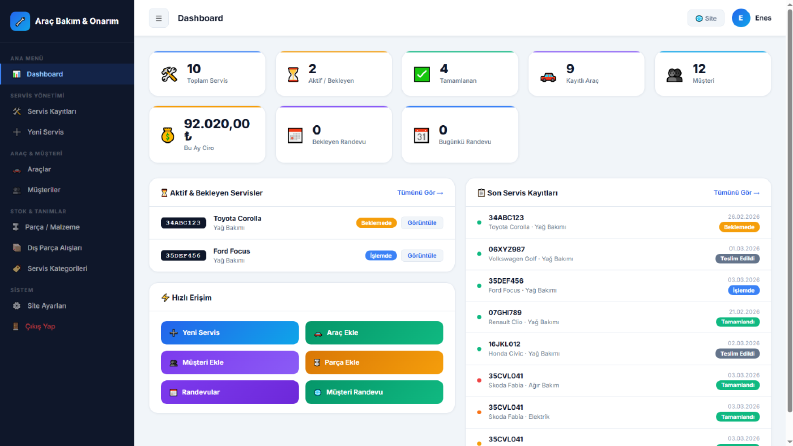Open Servis Kayıtları from sidebar
This screenshot has height=446, width=793.
(67, 111)
